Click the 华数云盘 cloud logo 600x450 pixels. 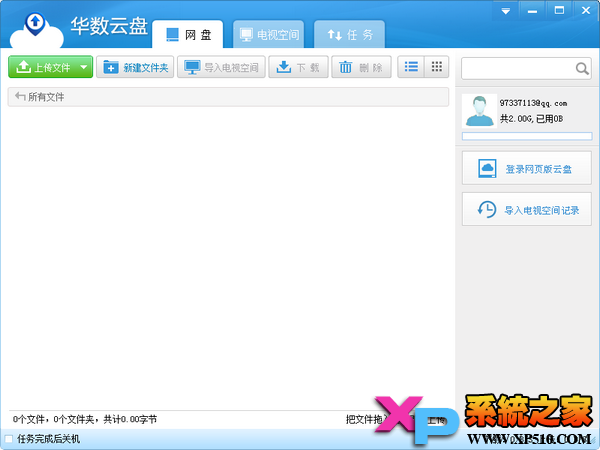tap(36, 31)
